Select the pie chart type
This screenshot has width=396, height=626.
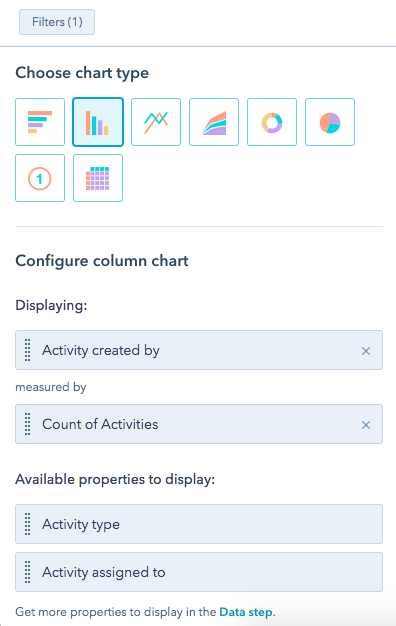(330, 122)
